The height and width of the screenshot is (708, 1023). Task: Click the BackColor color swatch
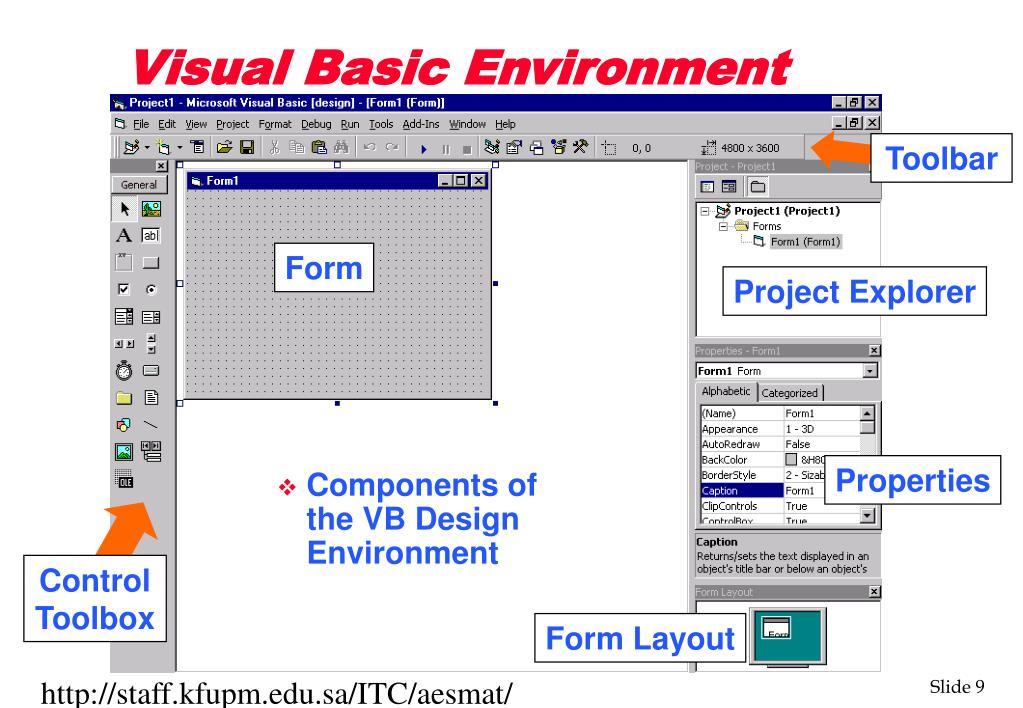(x=791, y=459)
